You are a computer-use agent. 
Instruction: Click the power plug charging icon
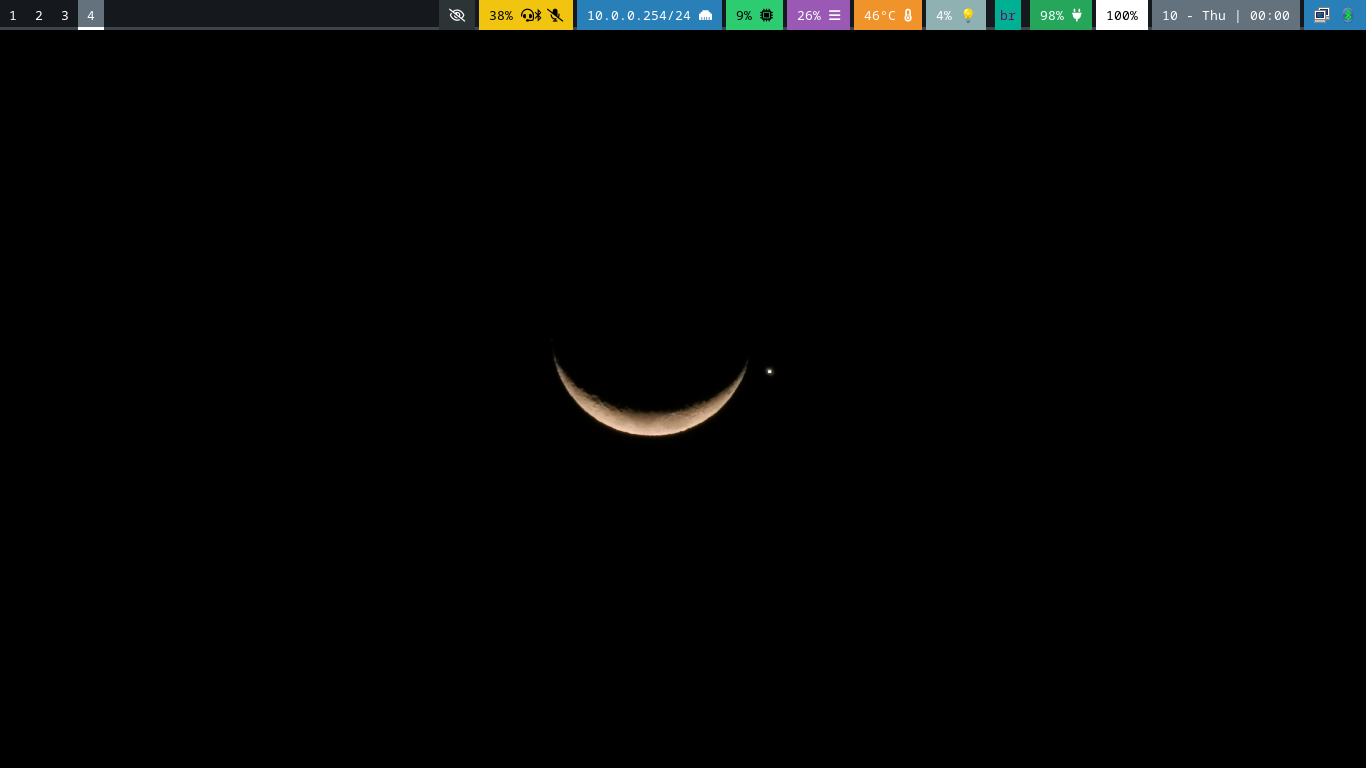coord(1077,15)
